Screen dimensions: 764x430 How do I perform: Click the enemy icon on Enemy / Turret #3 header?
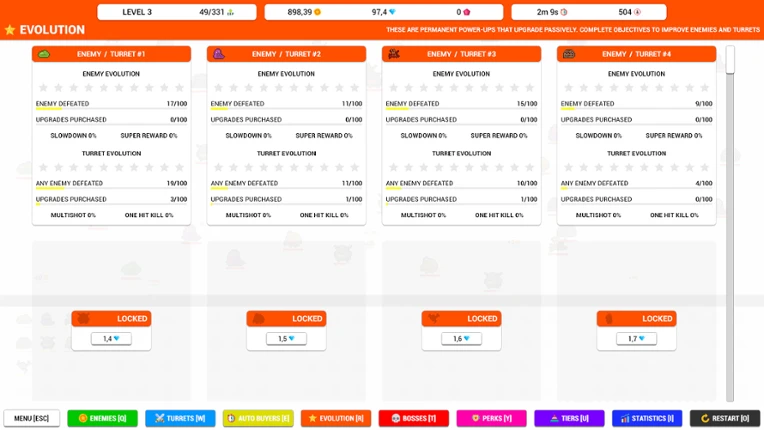394,54
